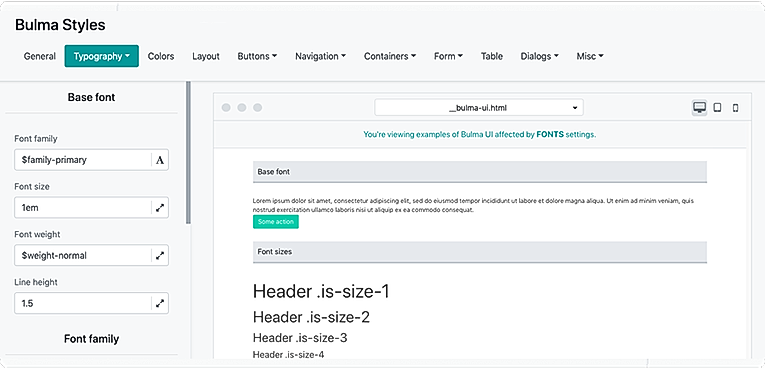The width and height of the screenshot is (765, 368).
Task: Click the Line height label
Action: coord(36,282)
